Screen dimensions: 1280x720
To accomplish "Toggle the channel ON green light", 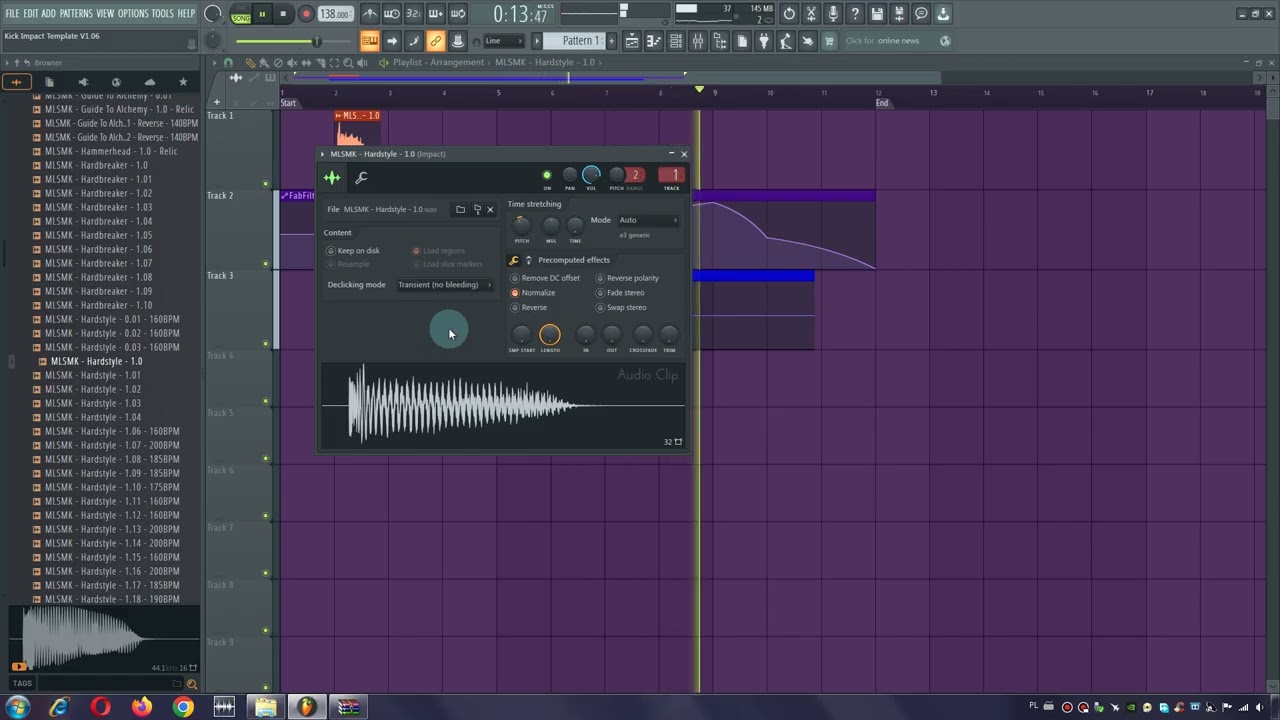I will [547, 176].
